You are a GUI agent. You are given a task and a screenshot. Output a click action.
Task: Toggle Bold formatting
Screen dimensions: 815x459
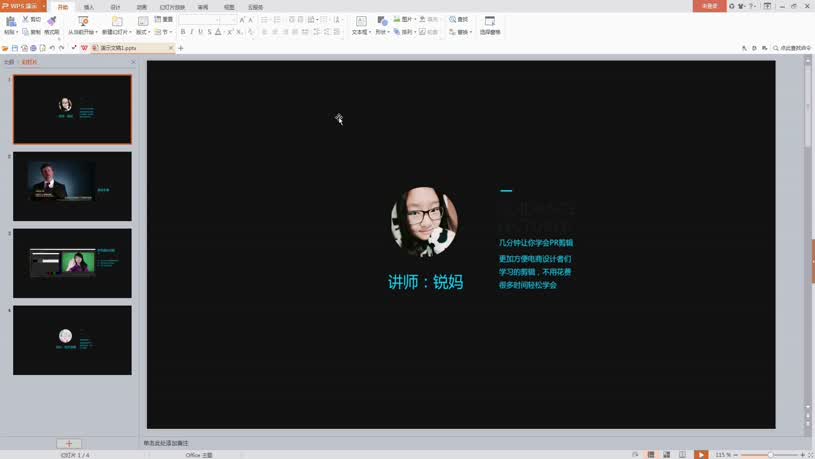(x=182, y=32)
